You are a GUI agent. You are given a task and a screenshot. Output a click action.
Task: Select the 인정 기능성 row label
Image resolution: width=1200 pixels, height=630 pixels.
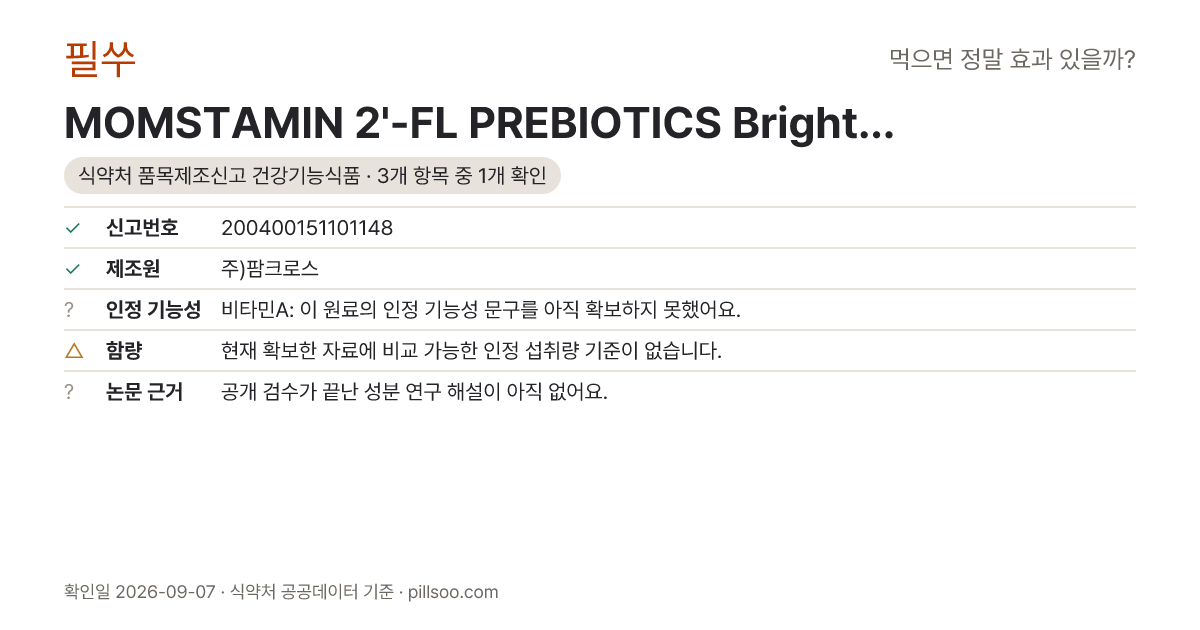pyautogui.click(x=153, y=310)
